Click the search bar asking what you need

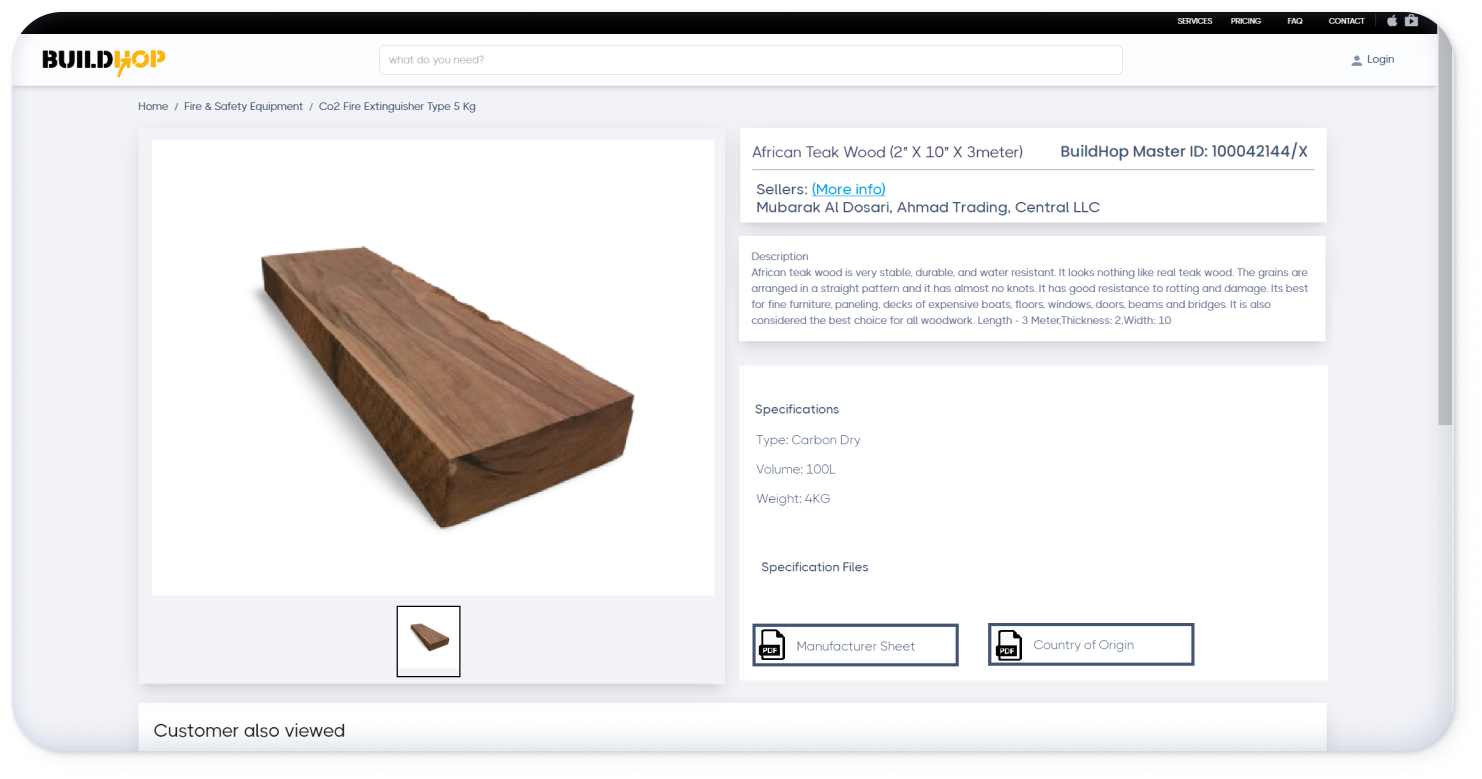pos(750,59)
